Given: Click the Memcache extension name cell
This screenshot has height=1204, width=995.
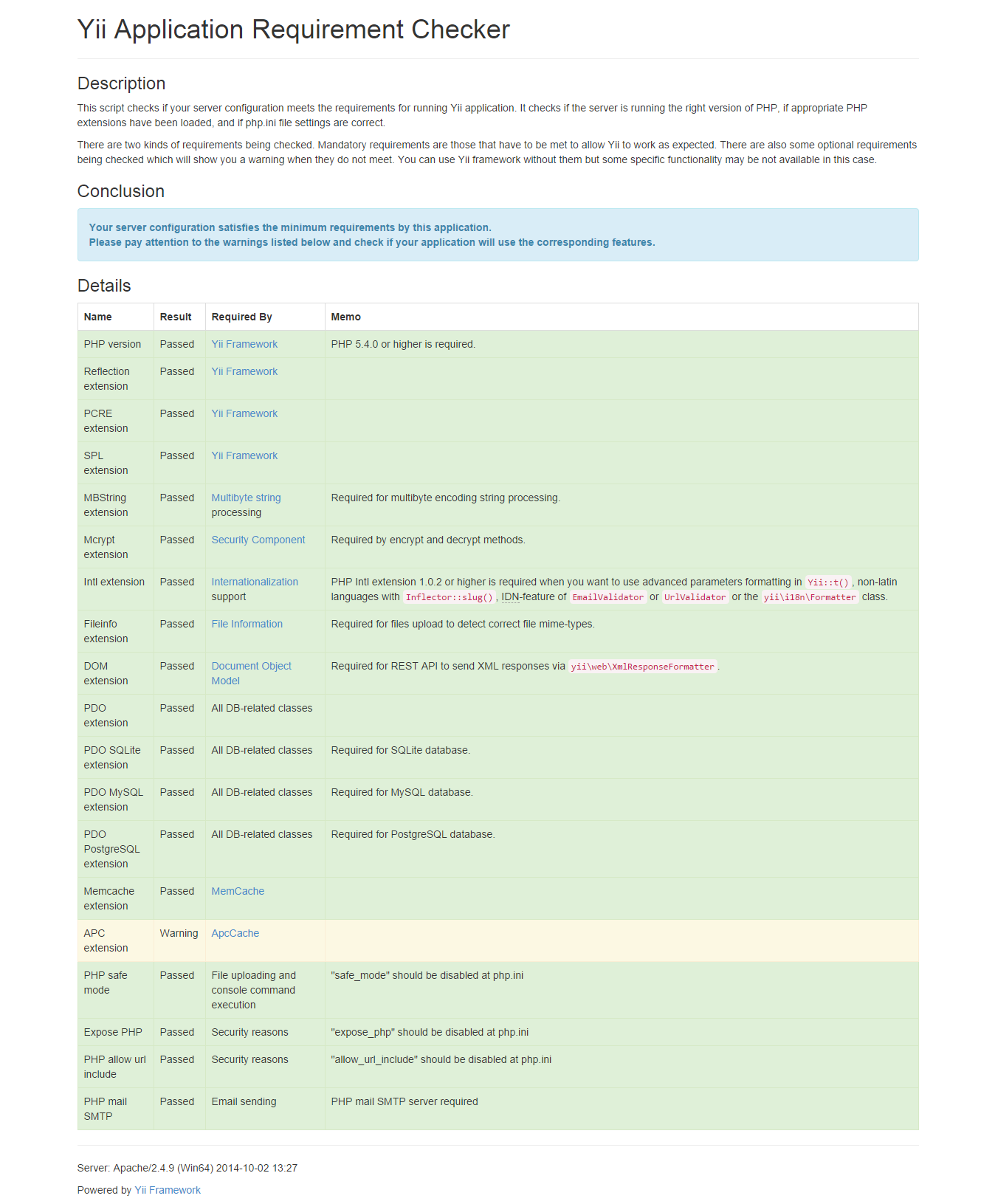Looking at the screenshot, I should tap(116, 898).
